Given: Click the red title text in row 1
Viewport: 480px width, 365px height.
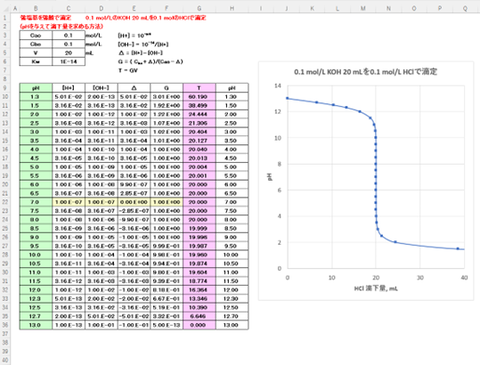Looking at the screenshot, I should coord(113,18).
